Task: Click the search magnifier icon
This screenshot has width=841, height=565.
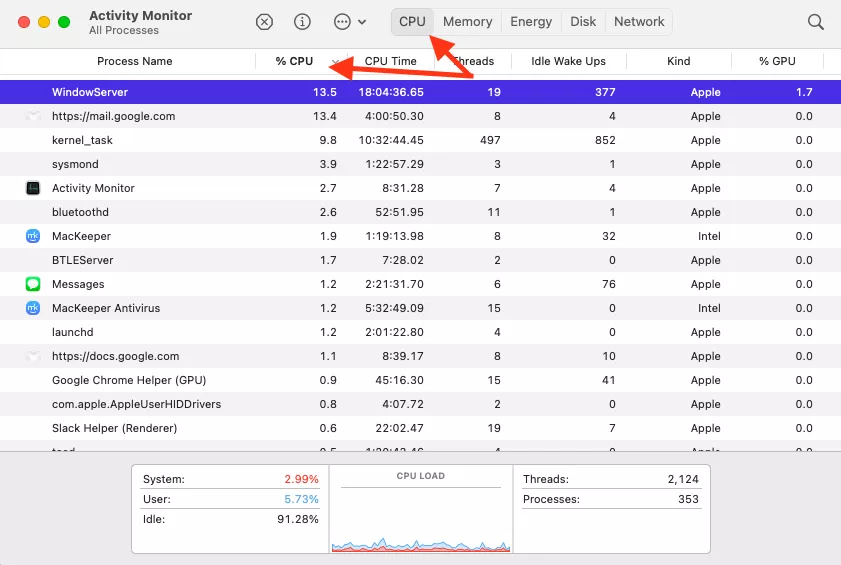Action: point(816,22)
